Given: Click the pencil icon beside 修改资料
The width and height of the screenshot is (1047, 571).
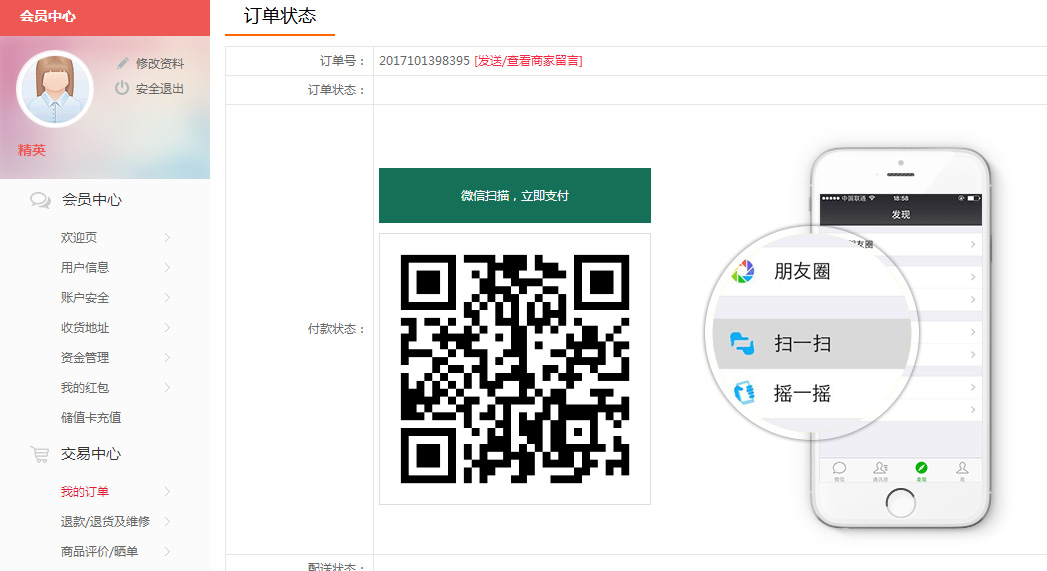Looking at the screenshot, I should point(123,63).
